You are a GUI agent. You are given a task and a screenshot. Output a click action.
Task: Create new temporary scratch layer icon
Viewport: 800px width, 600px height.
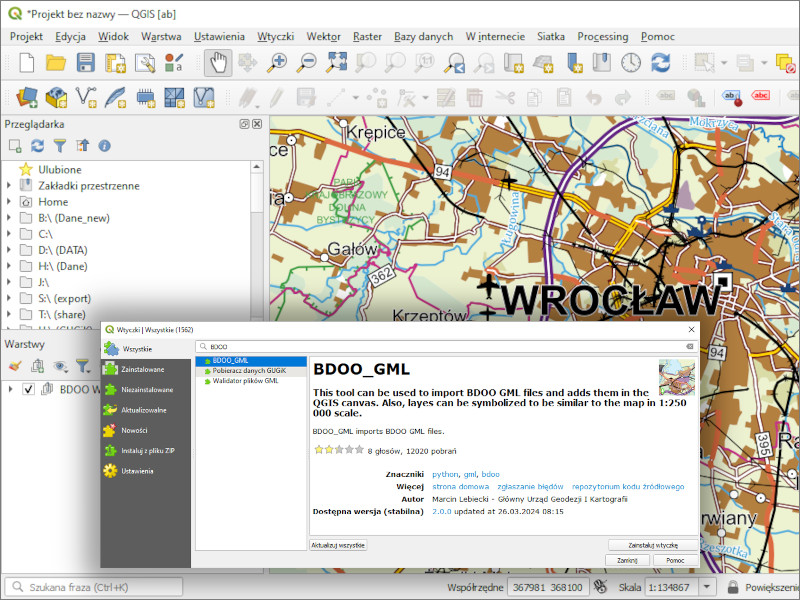145,97
